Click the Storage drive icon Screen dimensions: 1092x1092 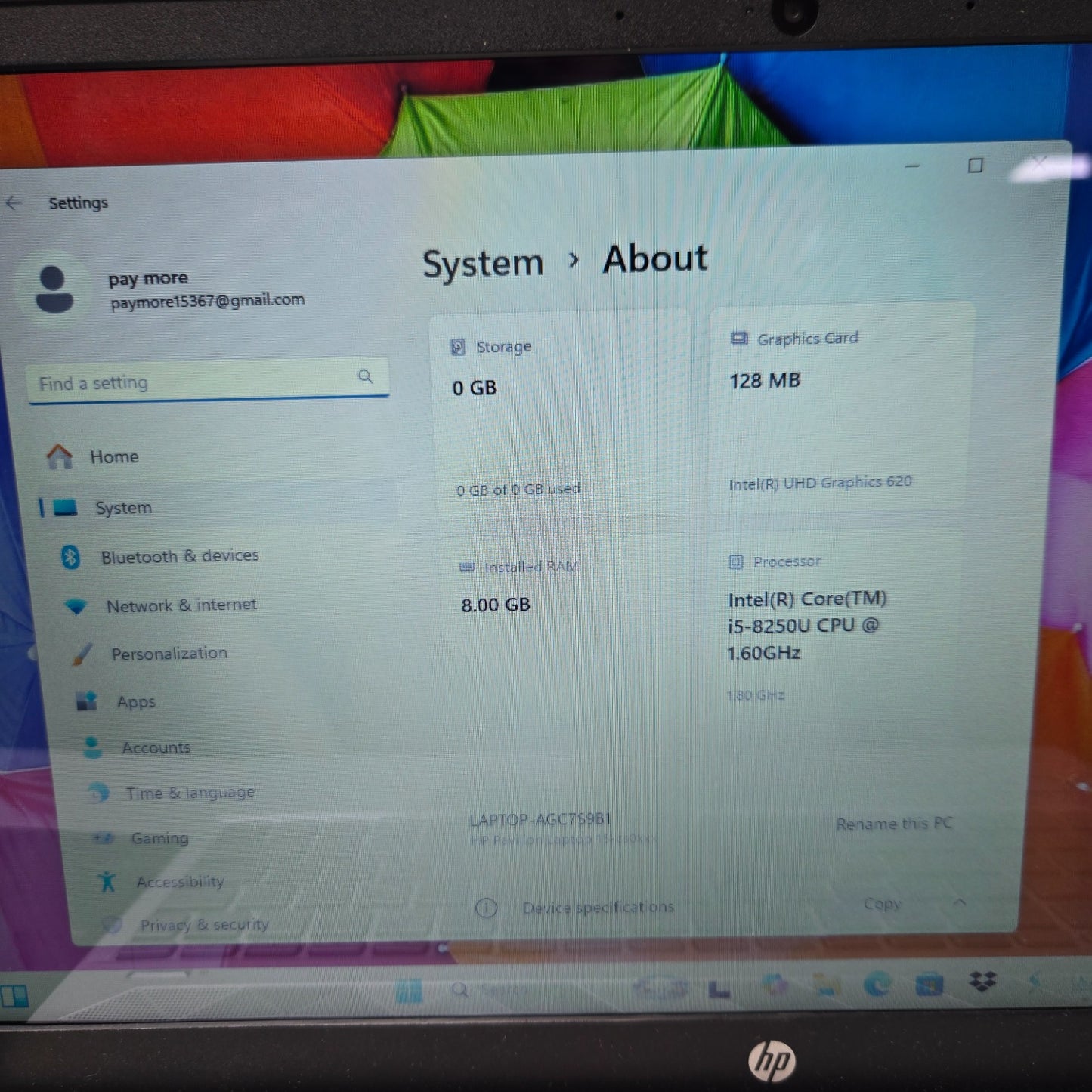458,347
